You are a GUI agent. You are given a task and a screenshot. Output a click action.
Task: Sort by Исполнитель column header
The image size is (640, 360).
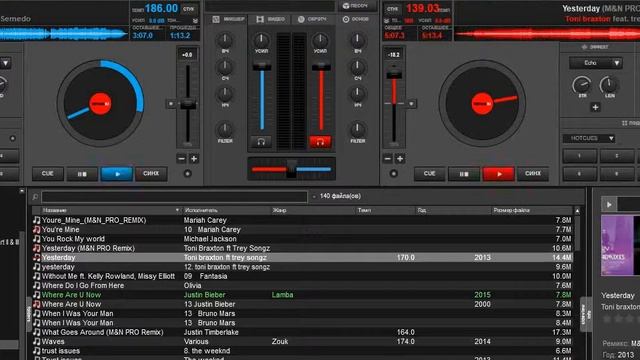tap(201, 210)
